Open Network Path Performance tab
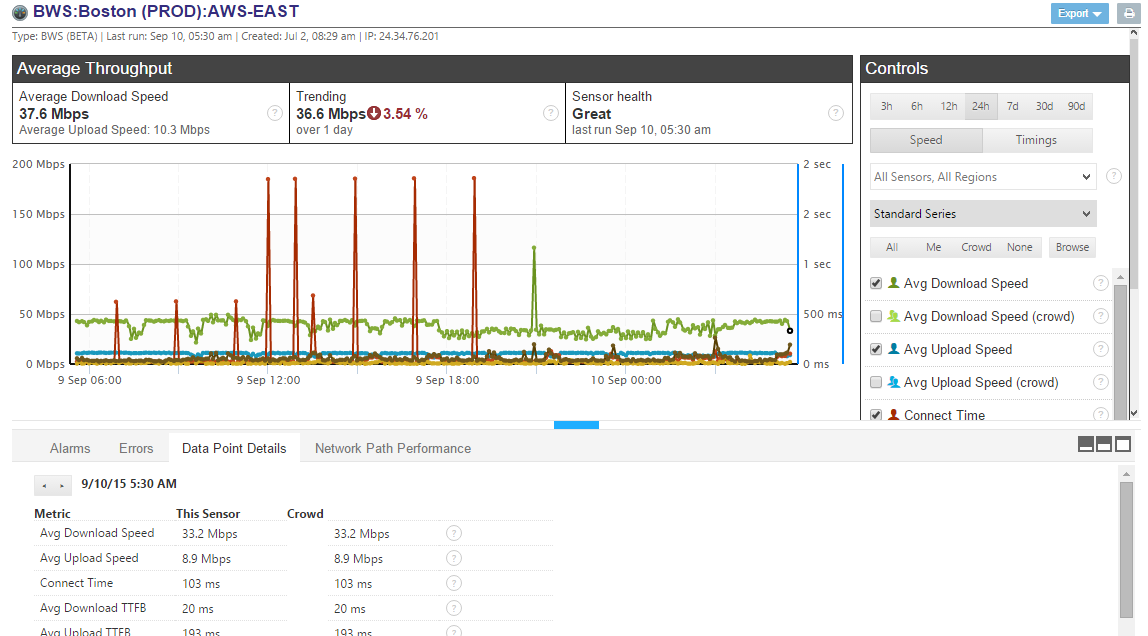This screenshot has width=1148, height=636. coord(393,449)
